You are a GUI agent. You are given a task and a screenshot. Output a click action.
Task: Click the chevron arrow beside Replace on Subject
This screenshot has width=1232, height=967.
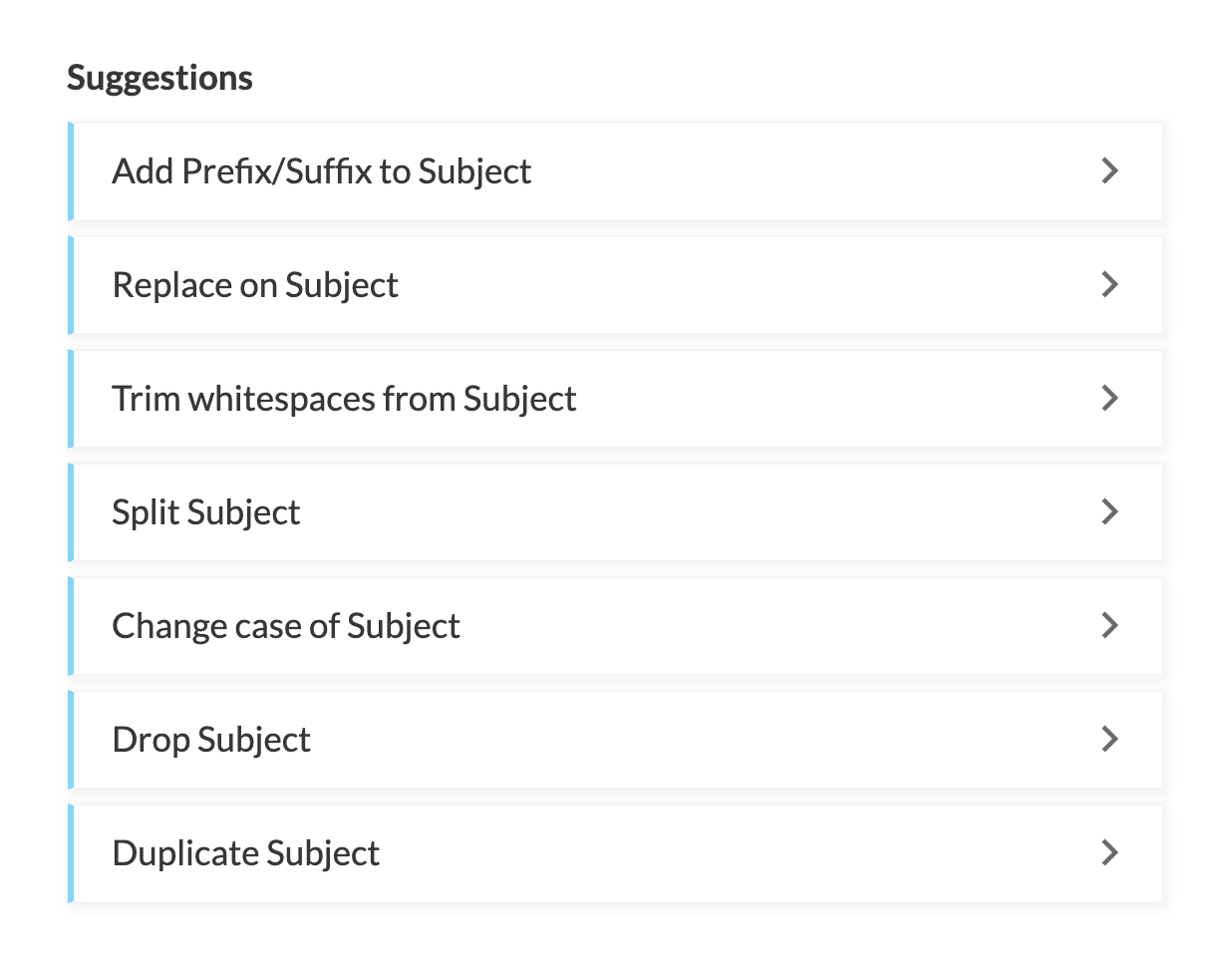coord(1109,285)
